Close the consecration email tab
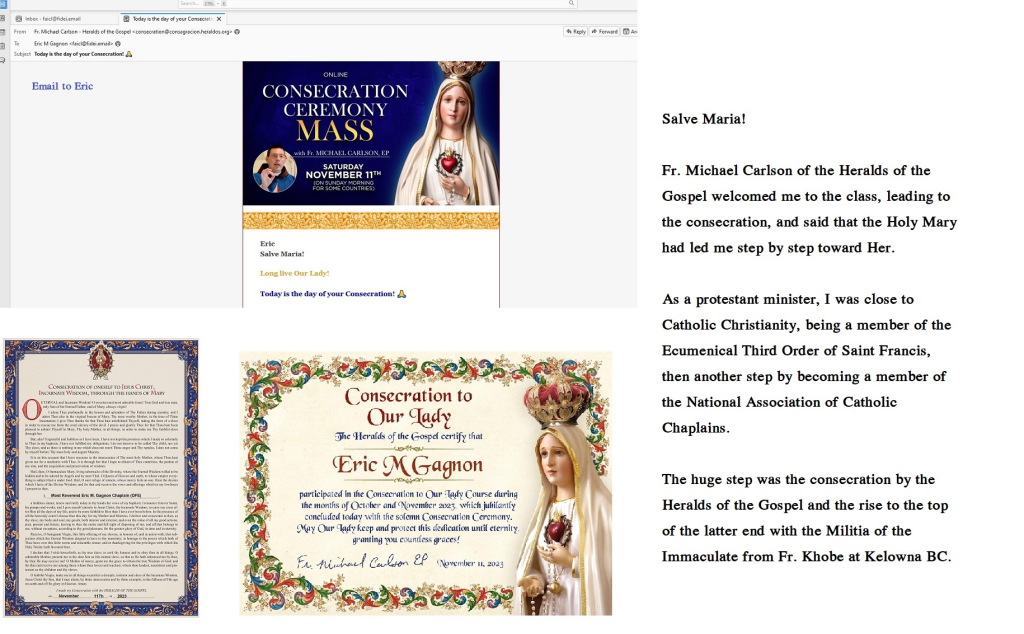This screenshot has height=634, width=1024. click(x=219, y=19)
